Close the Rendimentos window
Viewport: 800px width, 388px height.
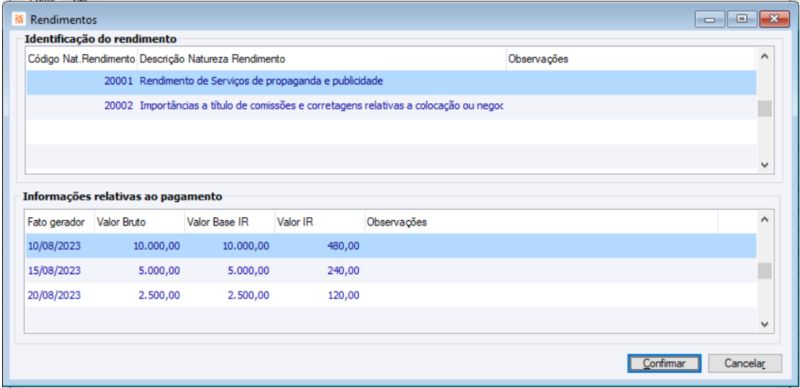click(x=774, y=19)
